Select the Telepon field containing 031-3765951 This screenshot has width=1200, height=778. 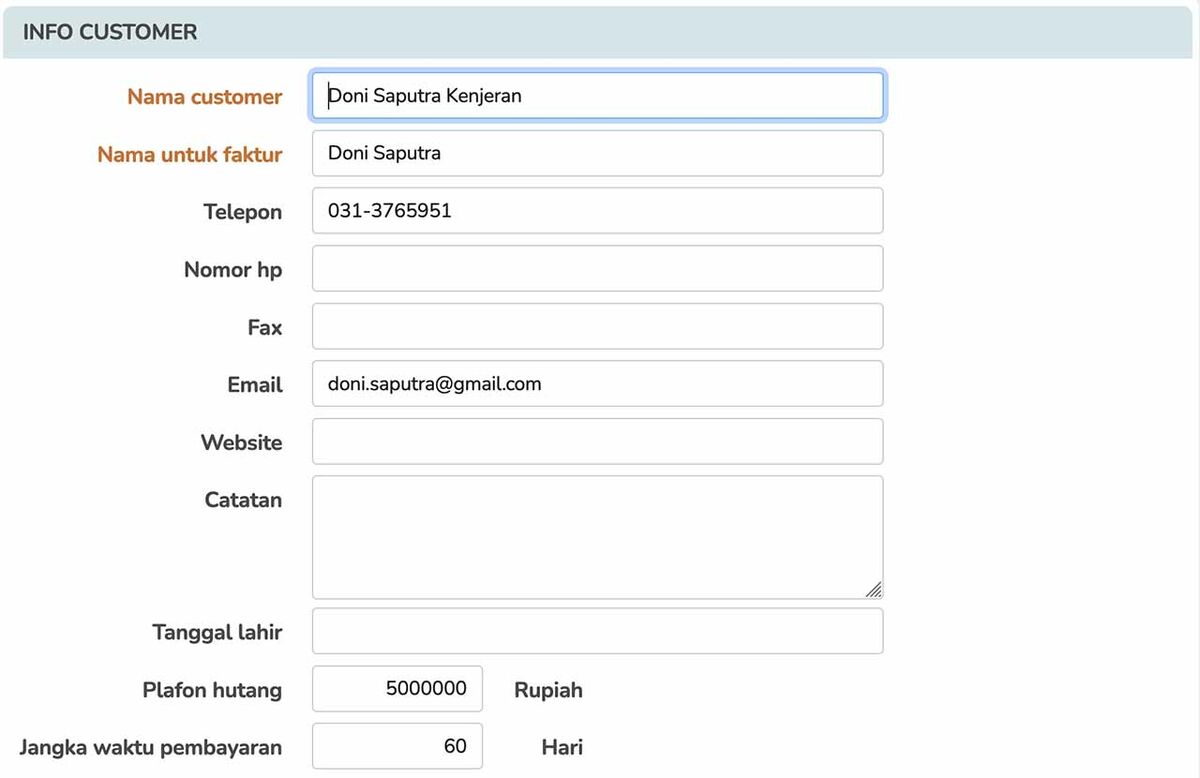point(597,211)
